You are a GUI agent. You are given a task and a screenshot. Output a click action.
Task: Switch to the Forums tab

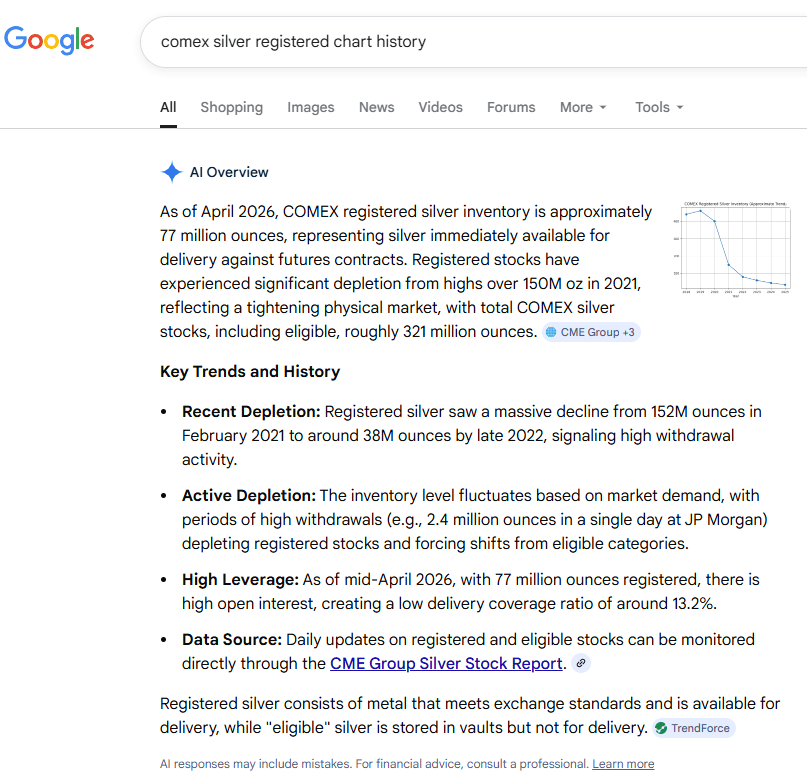511,107
